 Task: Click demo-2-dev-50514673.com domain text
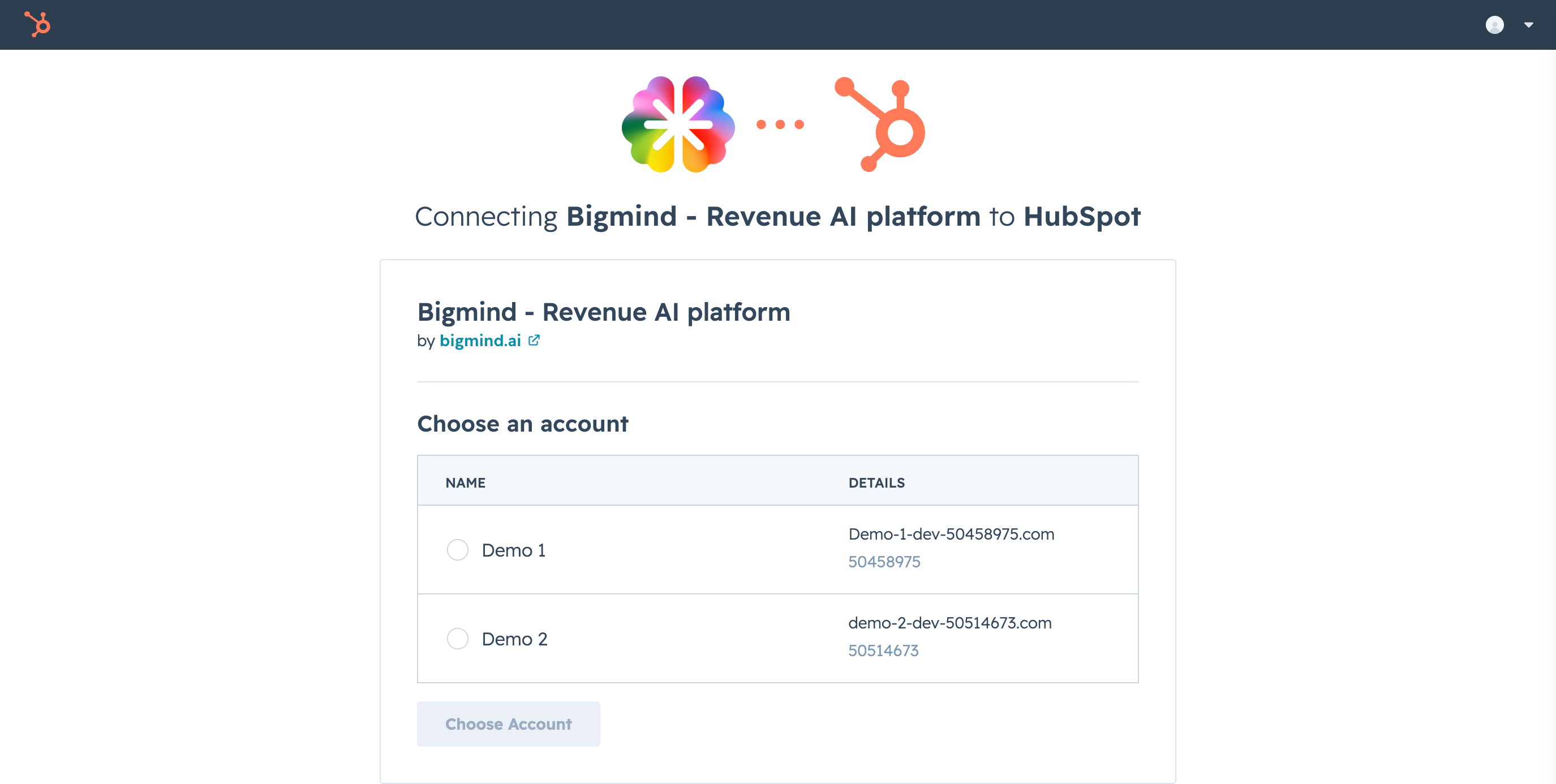pos(949,623)
